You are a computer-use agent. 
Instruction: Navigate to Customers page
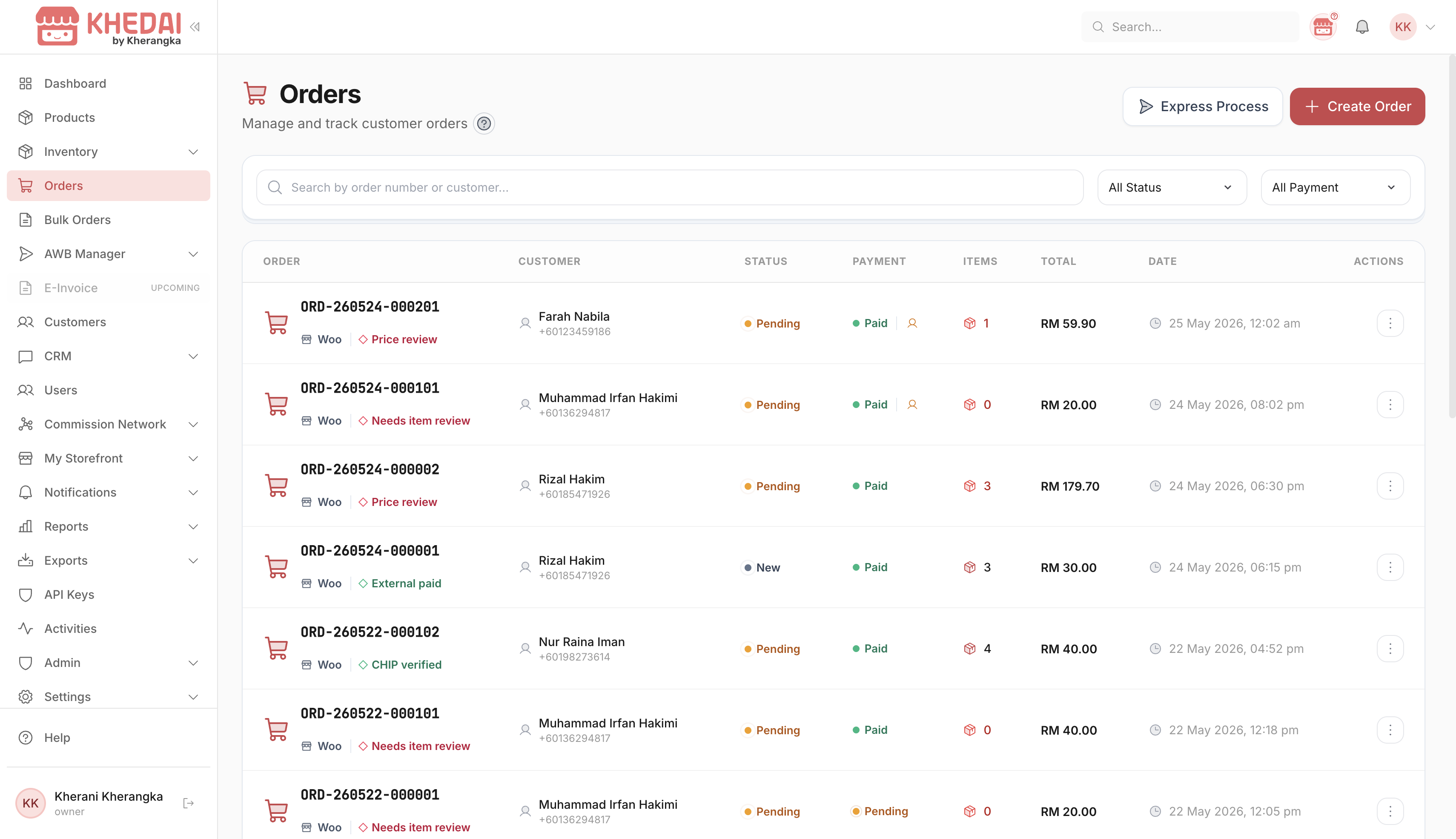point(108,322)
